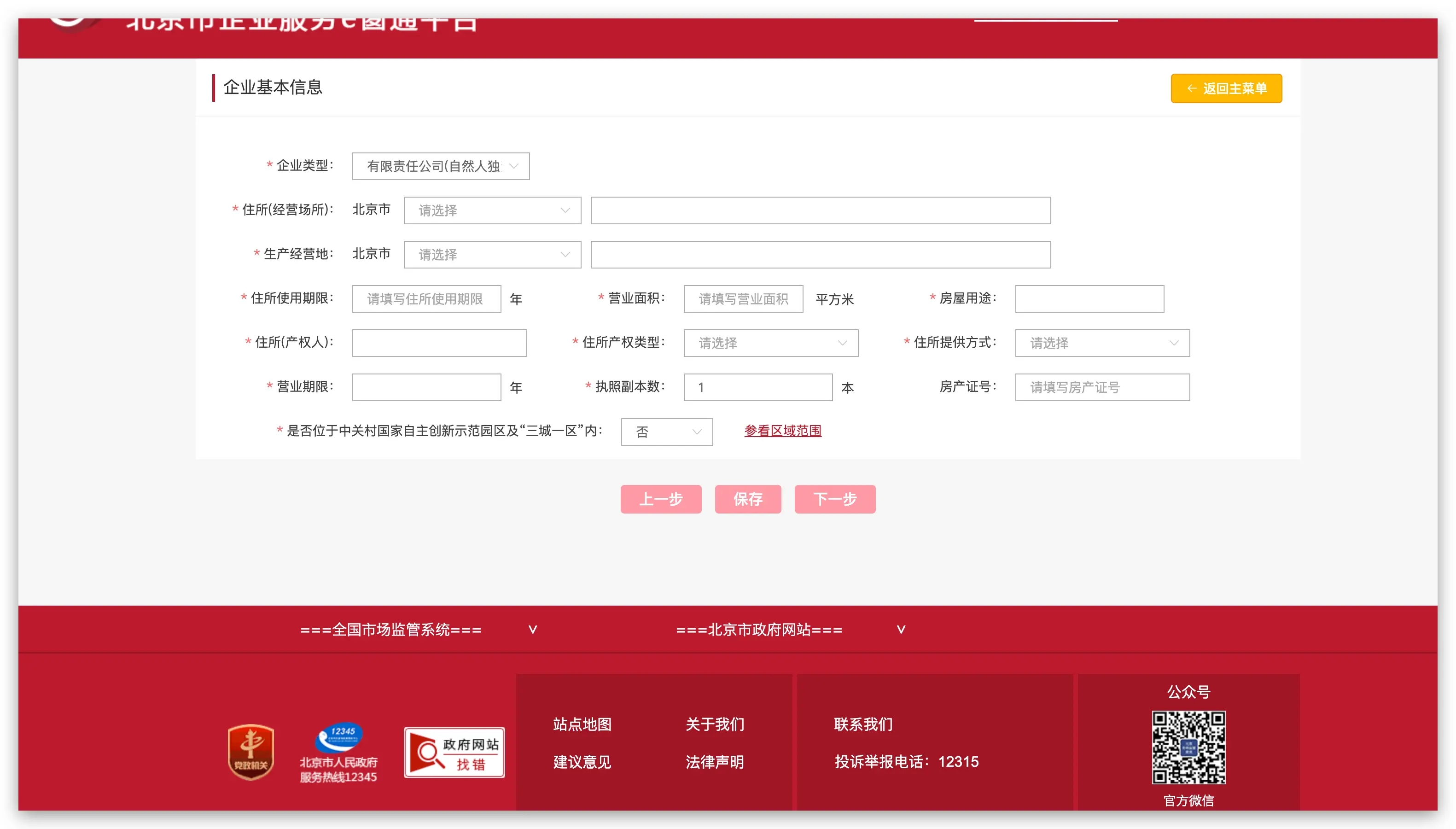
Task: Change the 中关村 示范园区 selector from 否
Action: pos(666,432)
